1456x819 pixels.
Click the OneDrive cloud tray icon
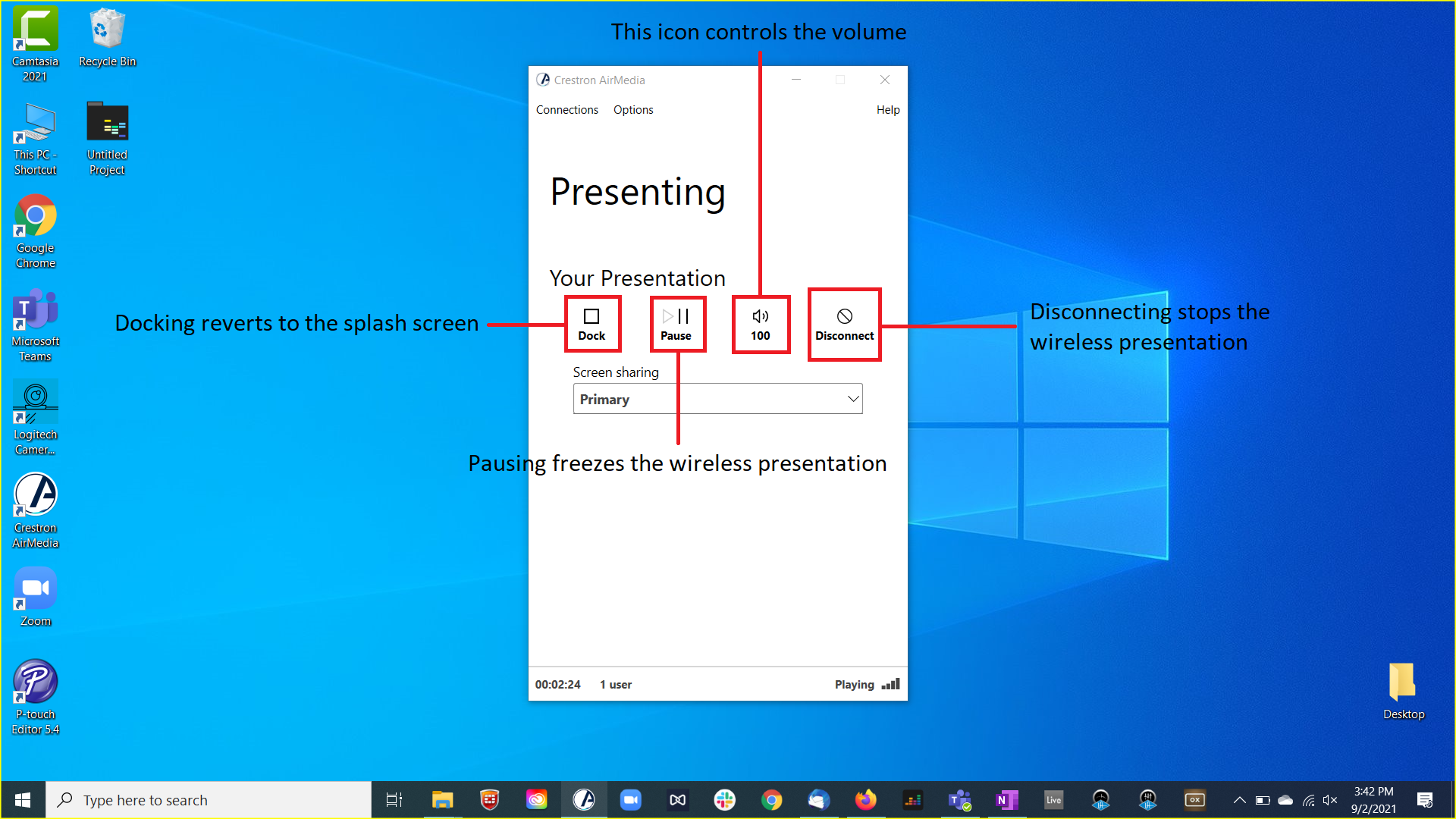tap(1285, 800)
